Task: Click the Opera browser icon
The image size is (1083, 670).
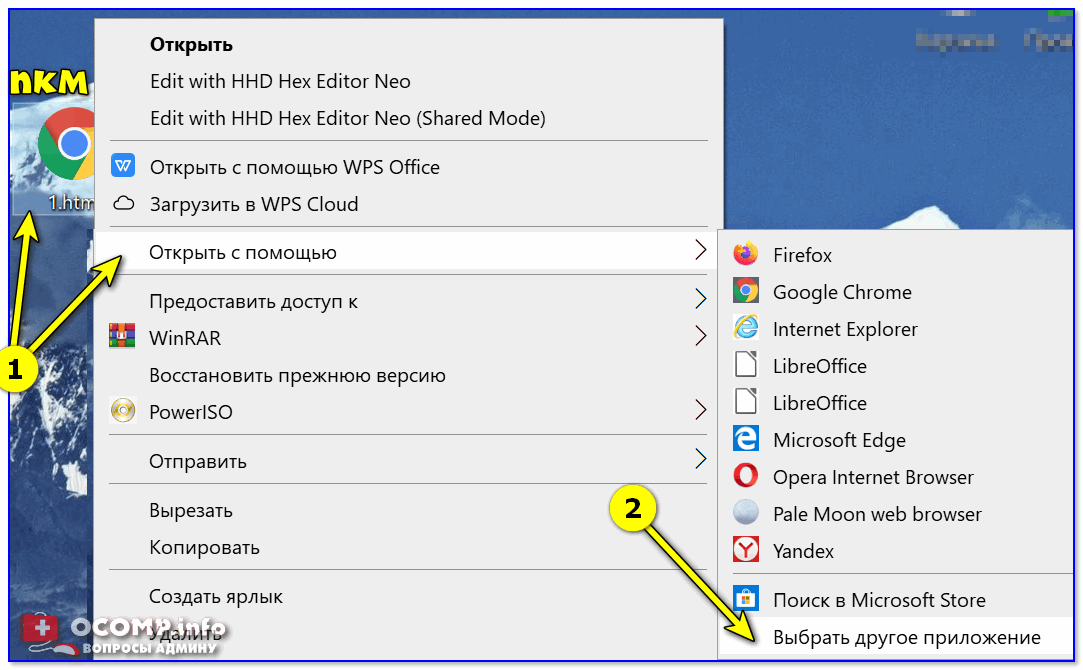Action: tap(746, 477)
